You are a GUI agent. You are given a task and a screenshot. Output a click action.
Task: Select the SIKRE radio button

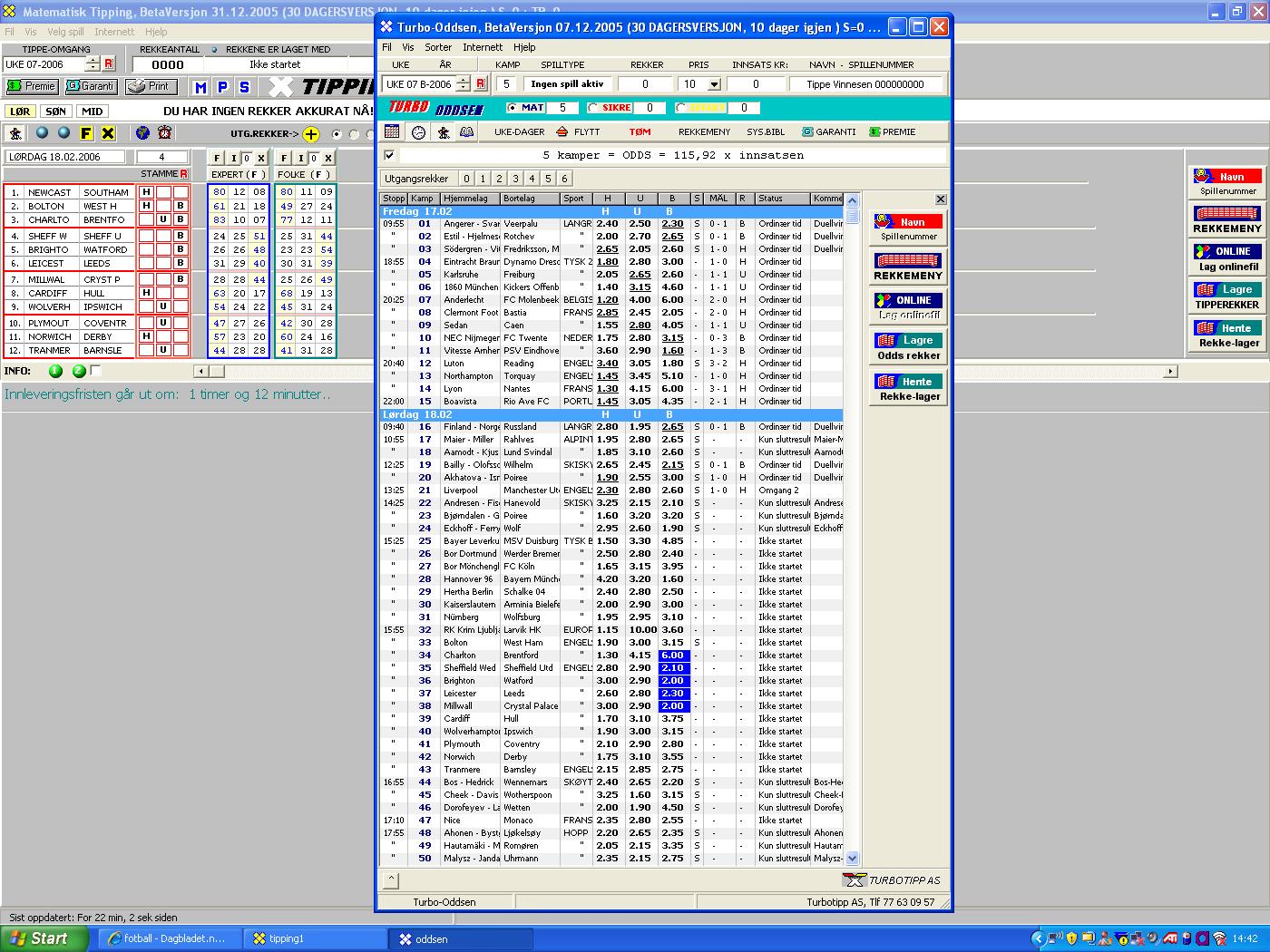(x=593, y=108)
